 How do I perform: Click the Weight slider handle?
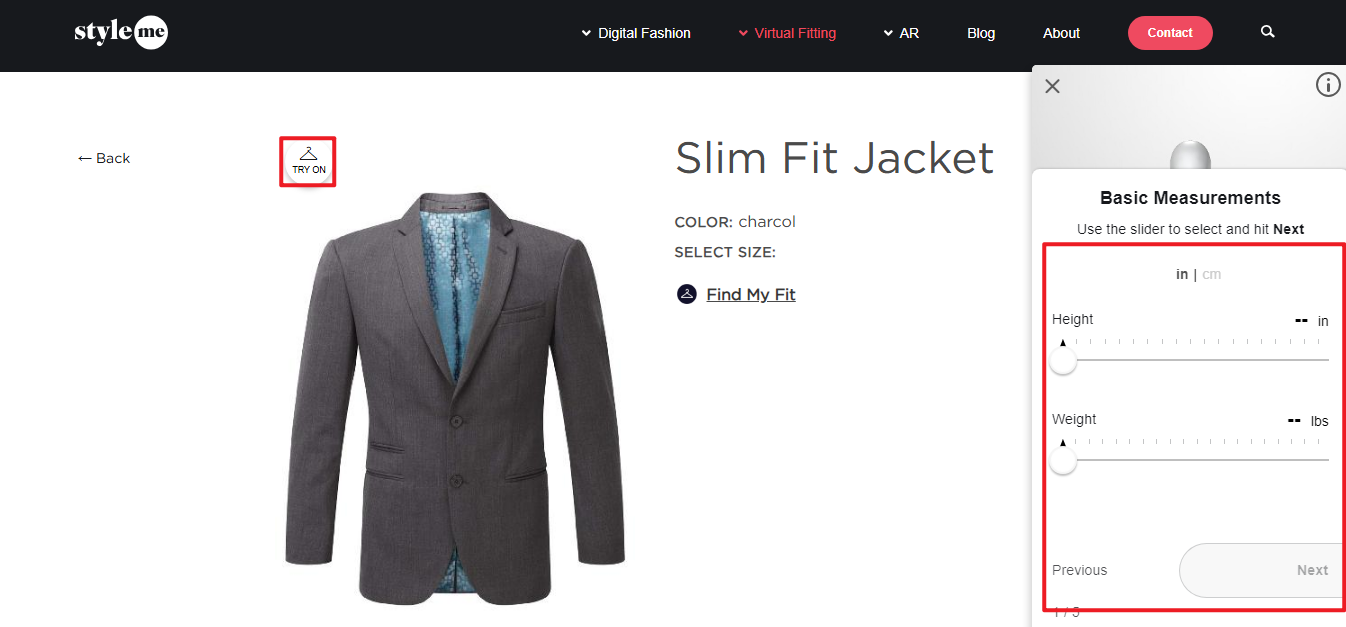click(1063, 461)
